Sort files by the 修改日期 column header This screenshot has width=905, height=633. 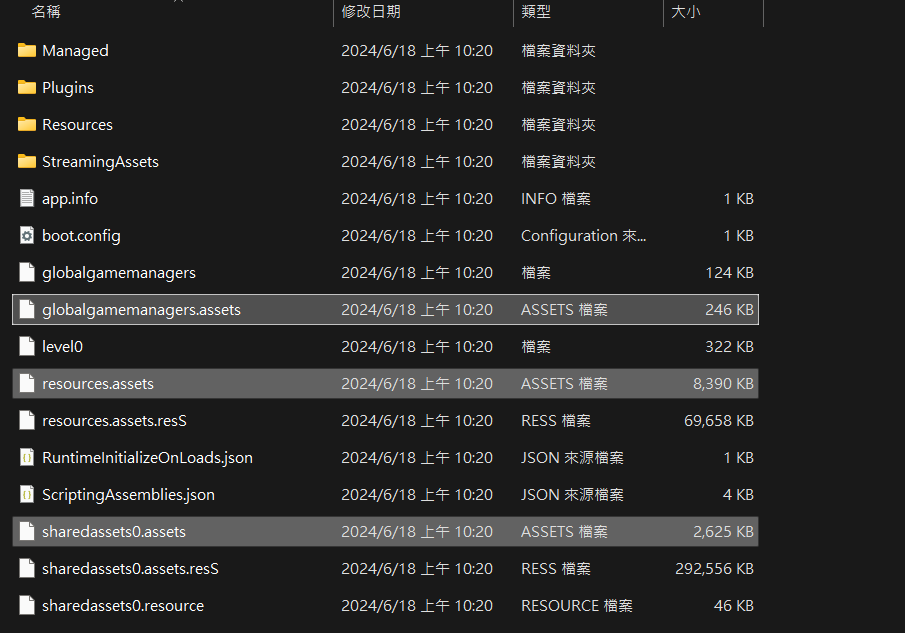pos(371,12)
